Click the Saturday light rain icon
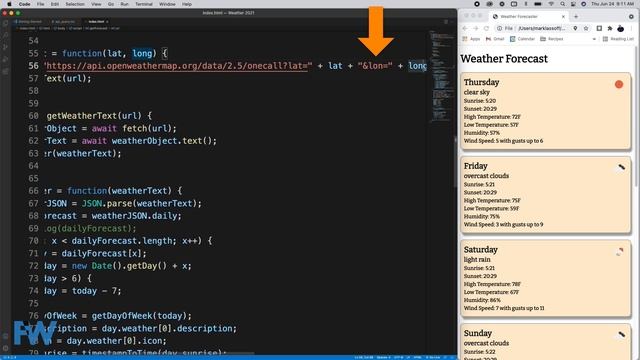Screen dimensions: 640x360 620,251
